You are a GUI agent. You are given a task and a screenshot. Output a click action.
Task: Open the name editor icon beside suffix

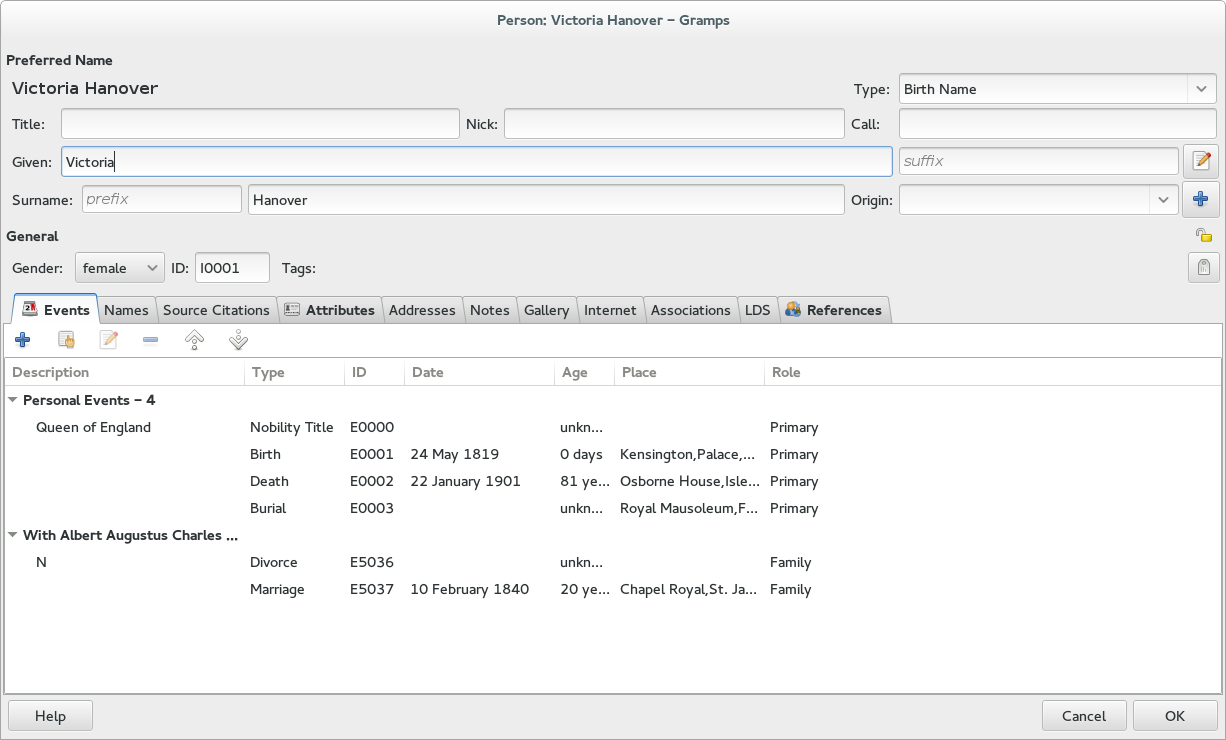1201,161
